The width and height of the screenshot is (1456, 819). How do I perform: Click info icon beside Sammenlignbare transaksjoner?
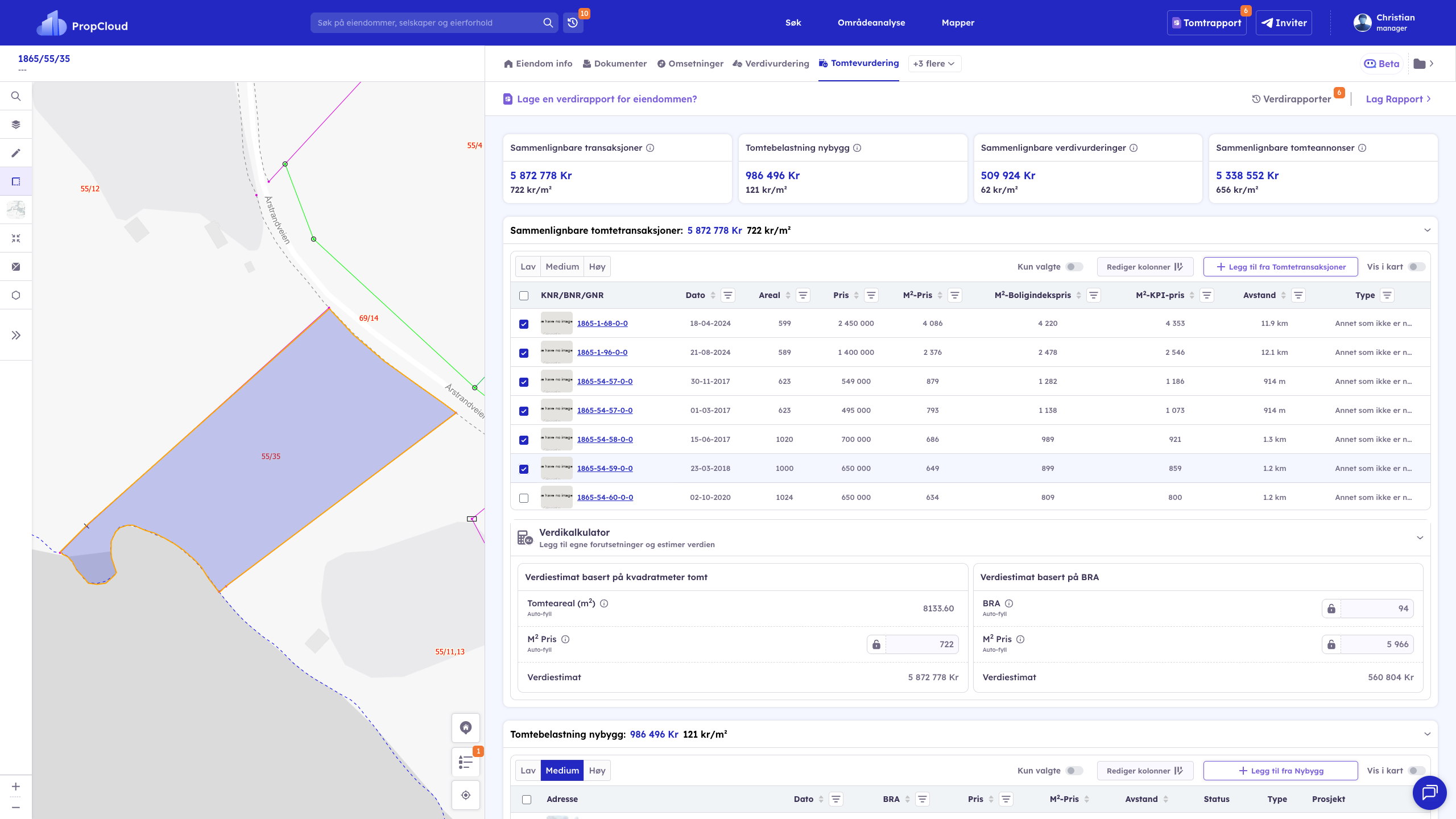pyautogui.click(x=650, y=148)
